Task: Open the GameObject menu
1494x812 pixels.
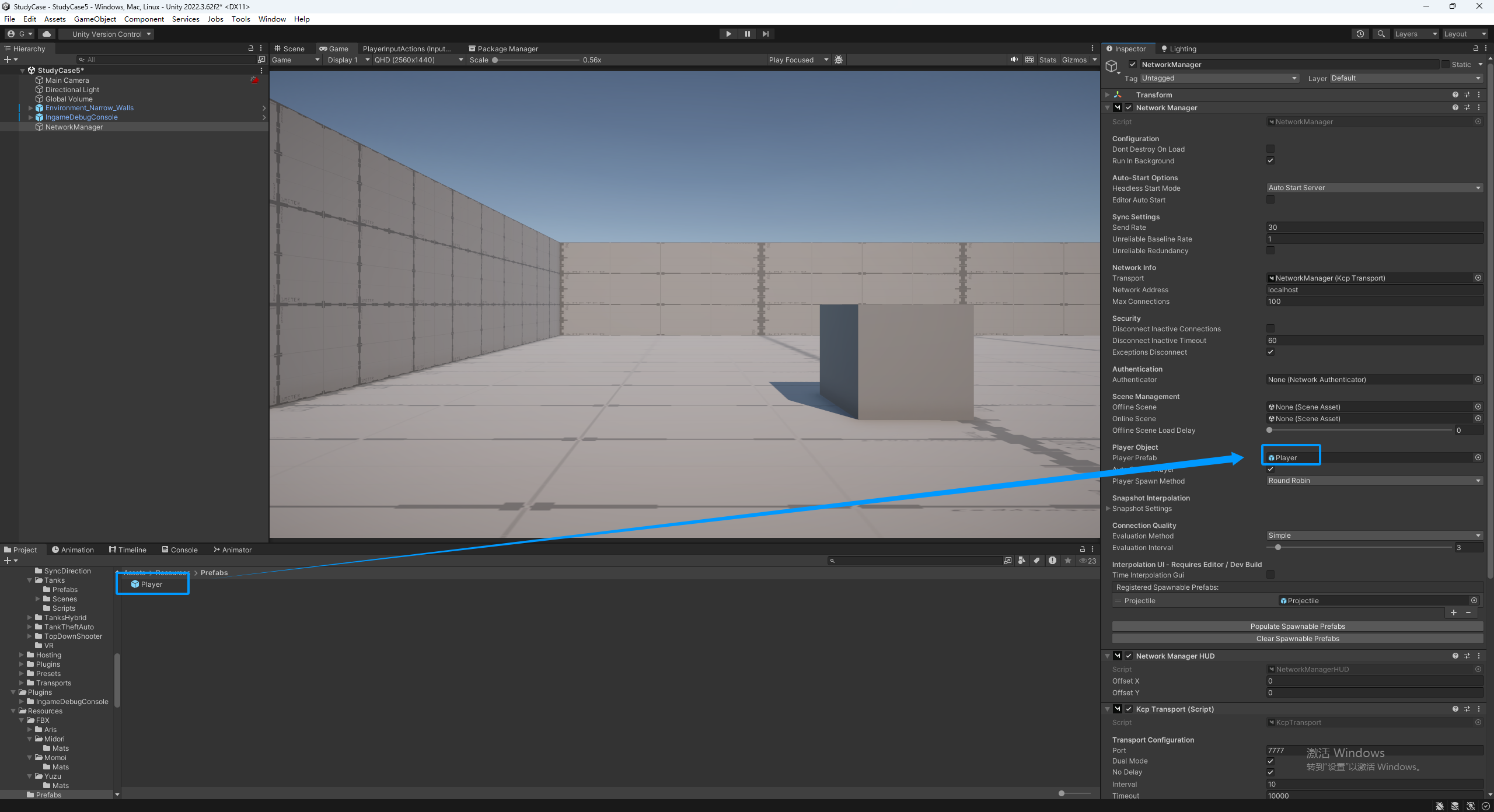Action: tap(95, 19)
